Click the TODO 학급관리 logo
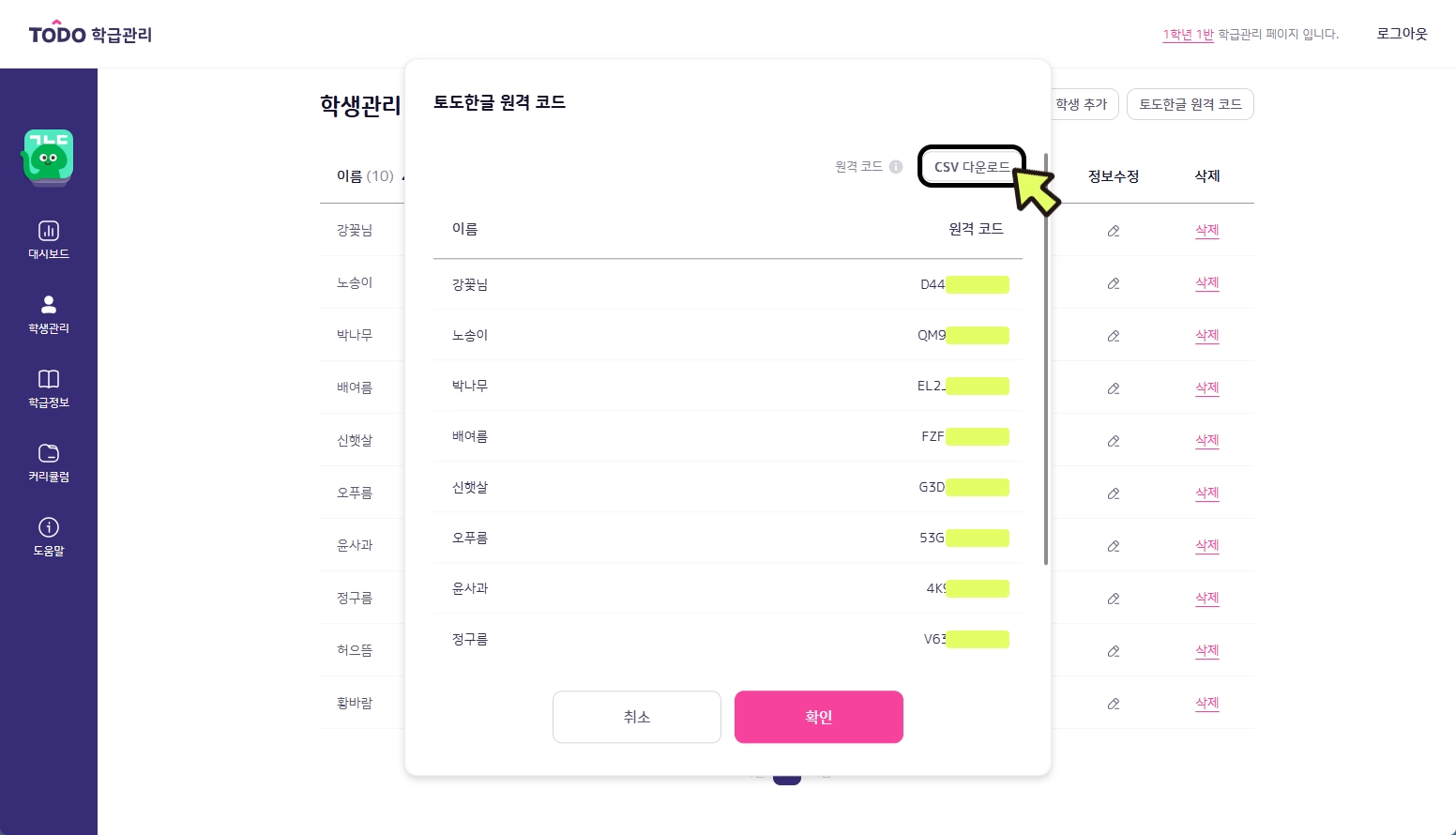Viewport: 1456px width, 835px height. pyautogui.click(x=90, y=35)
